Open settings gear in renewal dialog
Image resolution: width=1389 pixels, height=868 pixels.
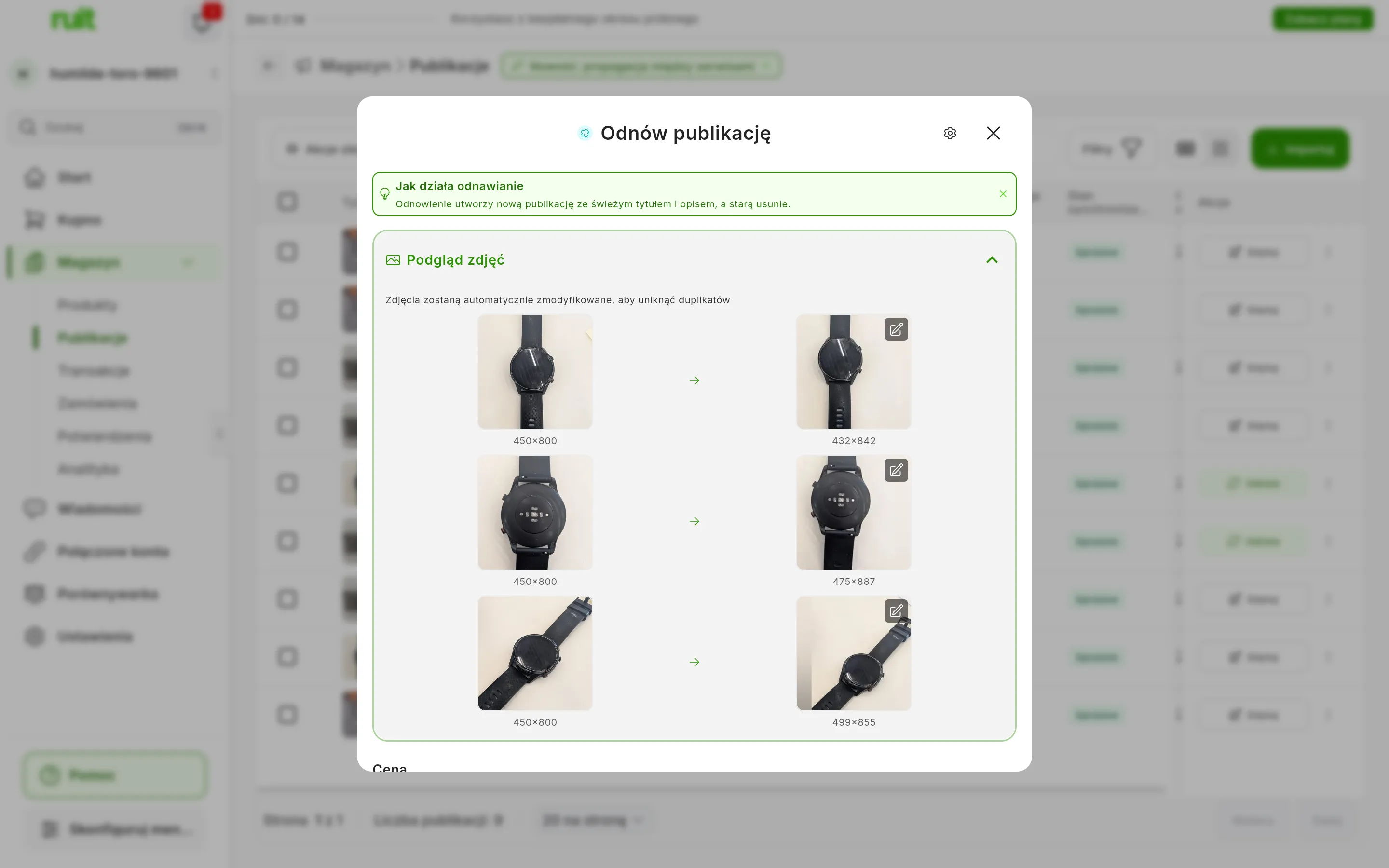pyautogui.click(x=950, y=133)
